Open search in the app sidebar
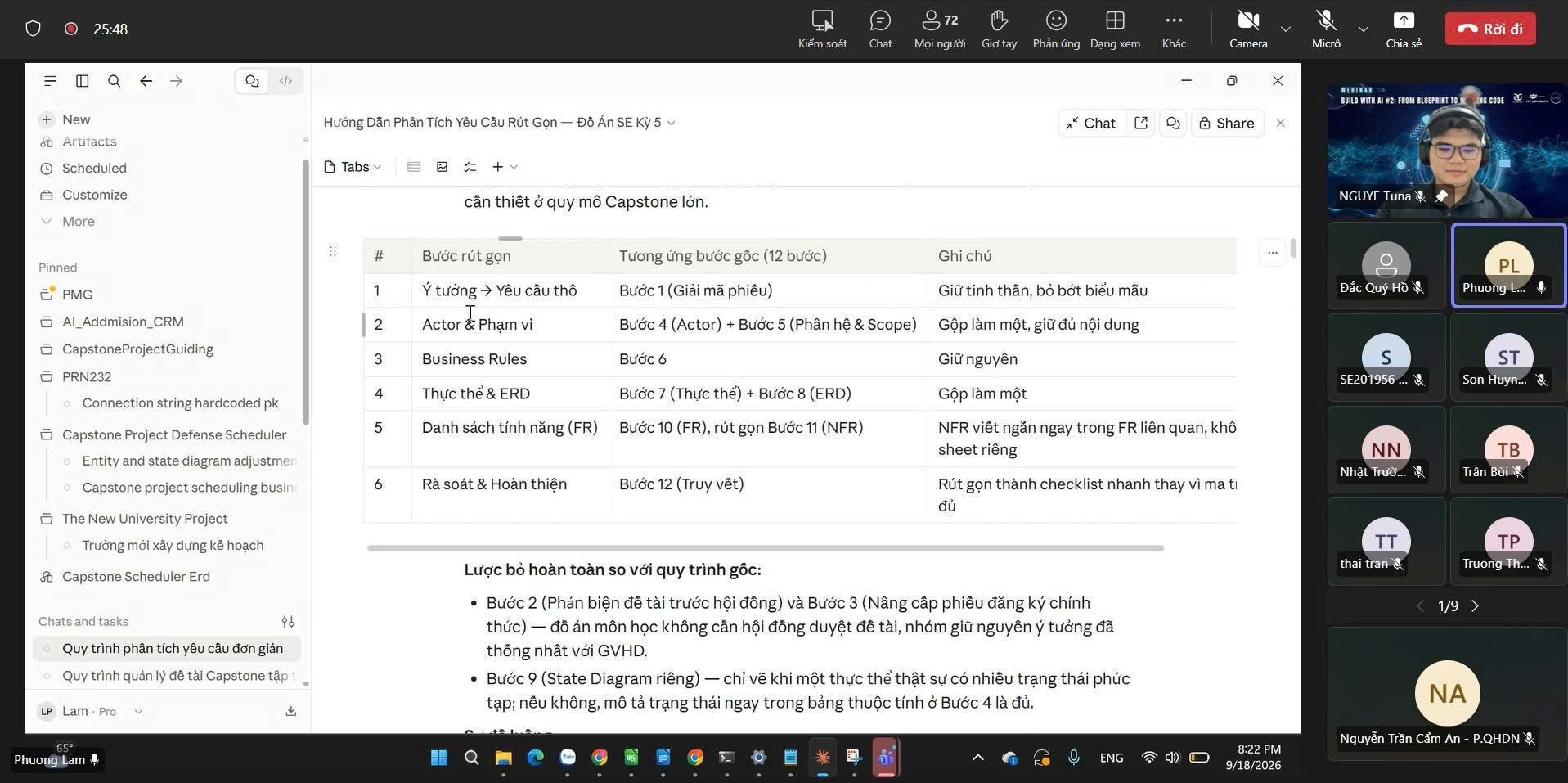The width and height of the screenshot is (1568, 783). click(x=114, y=81)
